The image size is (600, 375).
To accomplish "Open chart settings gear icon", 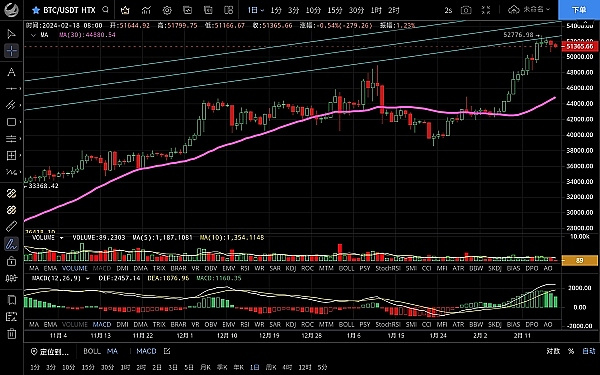I will (167, 10).
